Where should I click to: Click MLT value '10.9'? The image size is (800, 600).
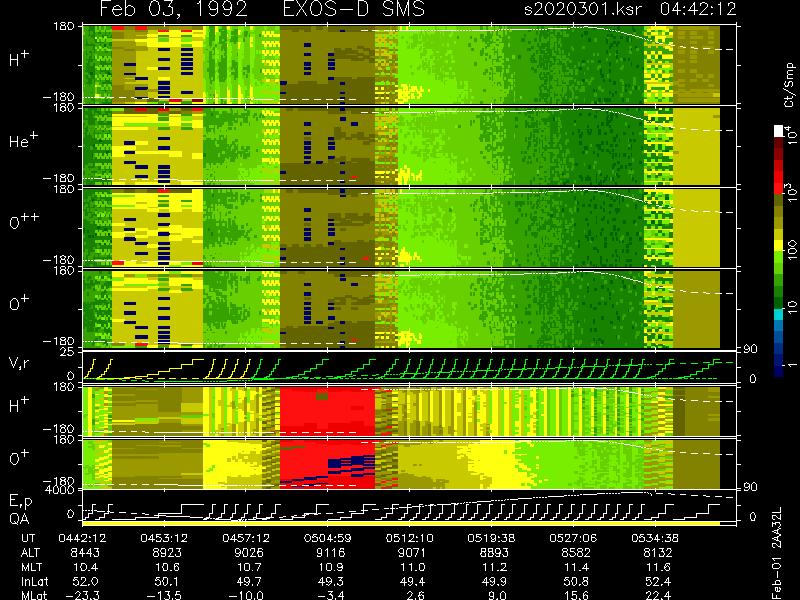[332, 567]
